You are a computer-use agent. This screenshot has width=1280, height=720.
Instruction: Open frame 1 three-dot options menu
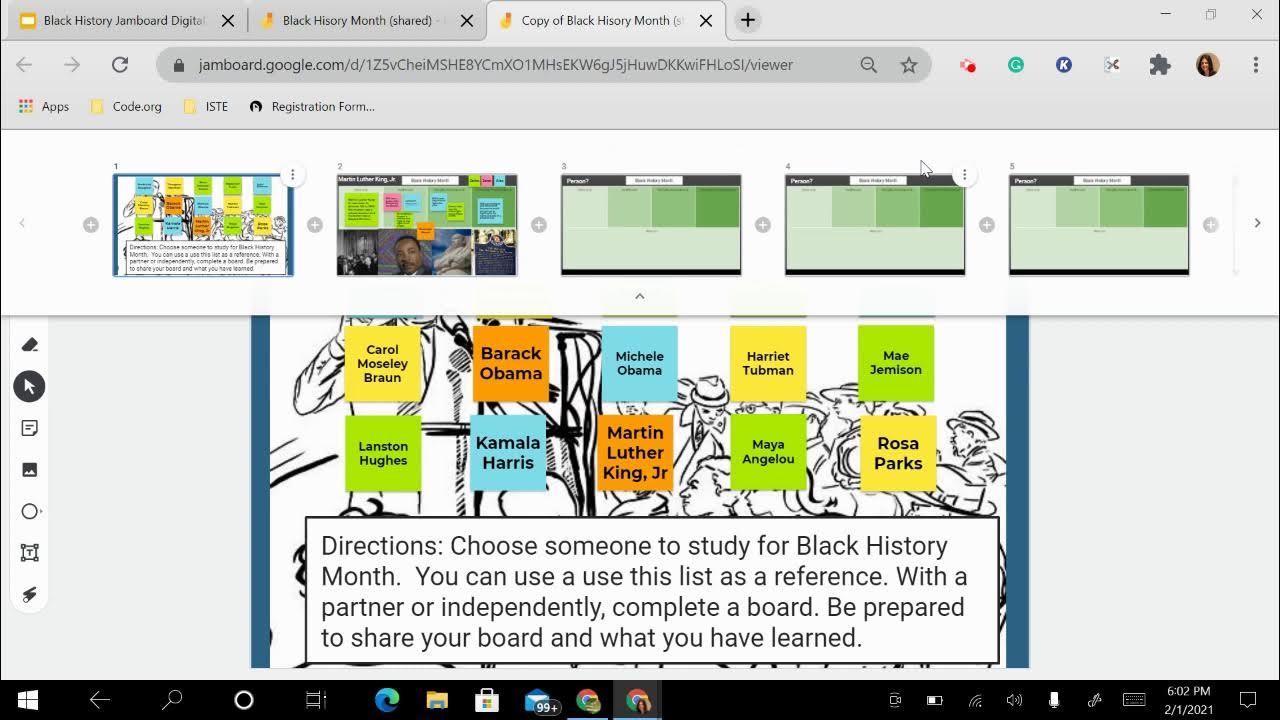pyautogui.click(x=292, y=175)
